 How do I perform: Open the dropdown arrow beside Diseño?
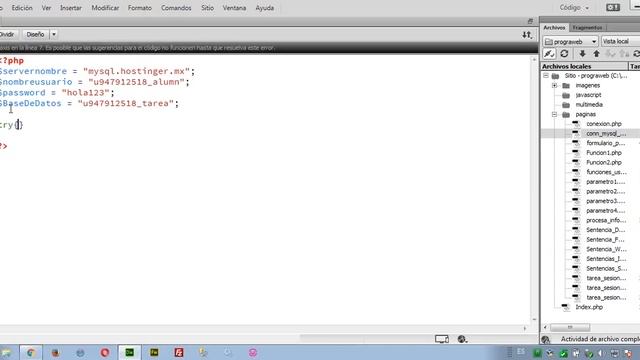54,35
